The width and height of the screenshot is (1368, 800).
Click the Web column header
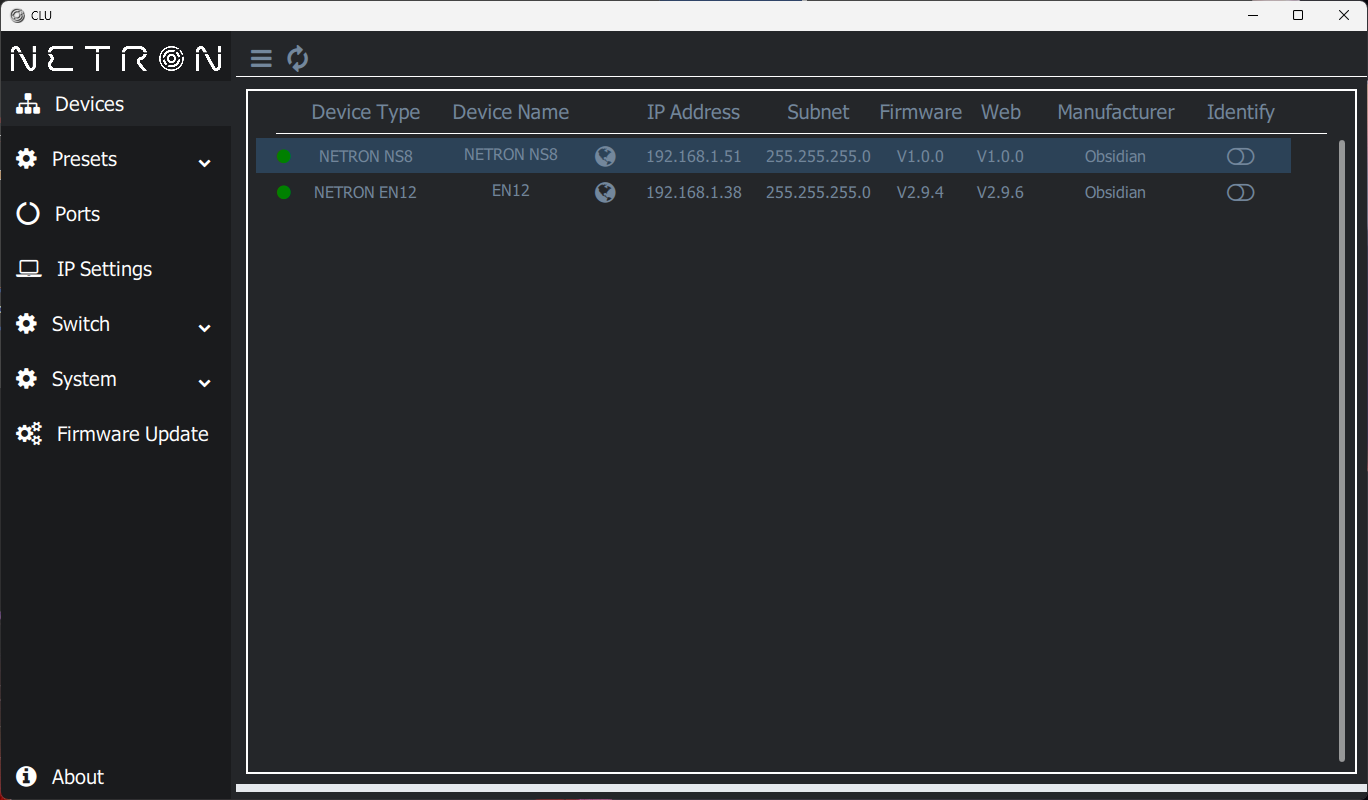click(1001, 112)
